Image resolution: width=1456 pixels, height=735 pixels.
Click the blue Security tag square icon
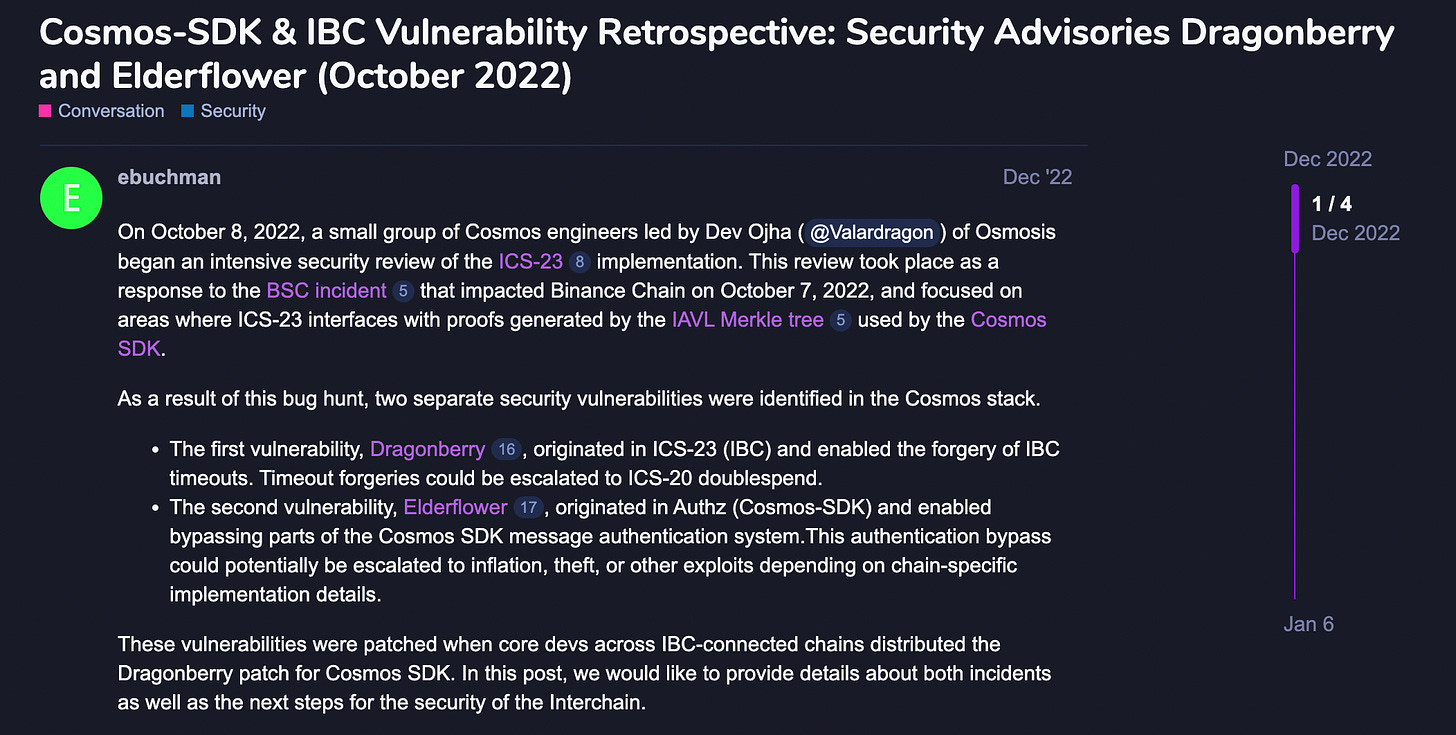point(188,111)
